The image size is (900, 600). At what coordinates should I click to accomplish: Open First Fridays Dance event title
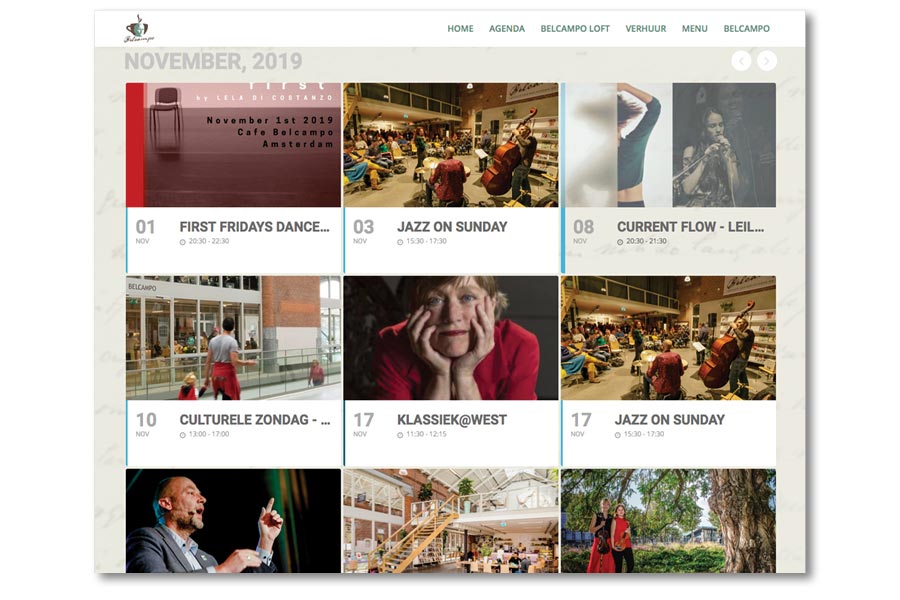255,227
